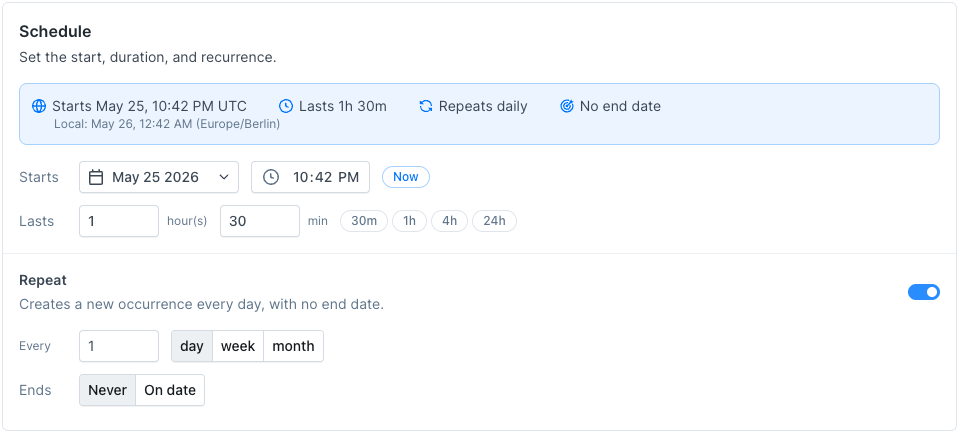Open the 10:42 PM time picker

(x=311, y=177)
